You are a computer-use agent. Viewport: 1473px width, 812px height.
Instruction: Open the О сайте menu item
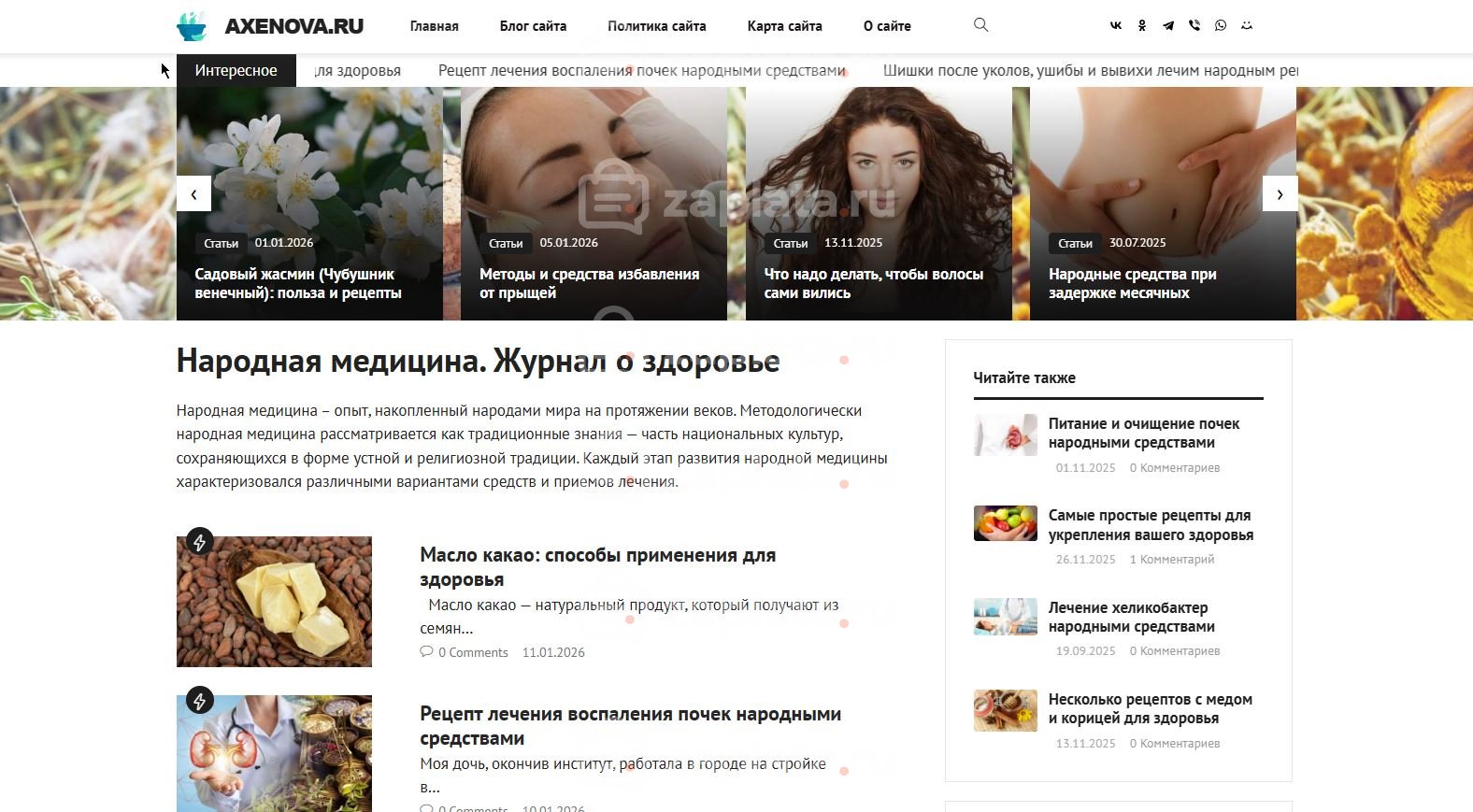[887, 26]
